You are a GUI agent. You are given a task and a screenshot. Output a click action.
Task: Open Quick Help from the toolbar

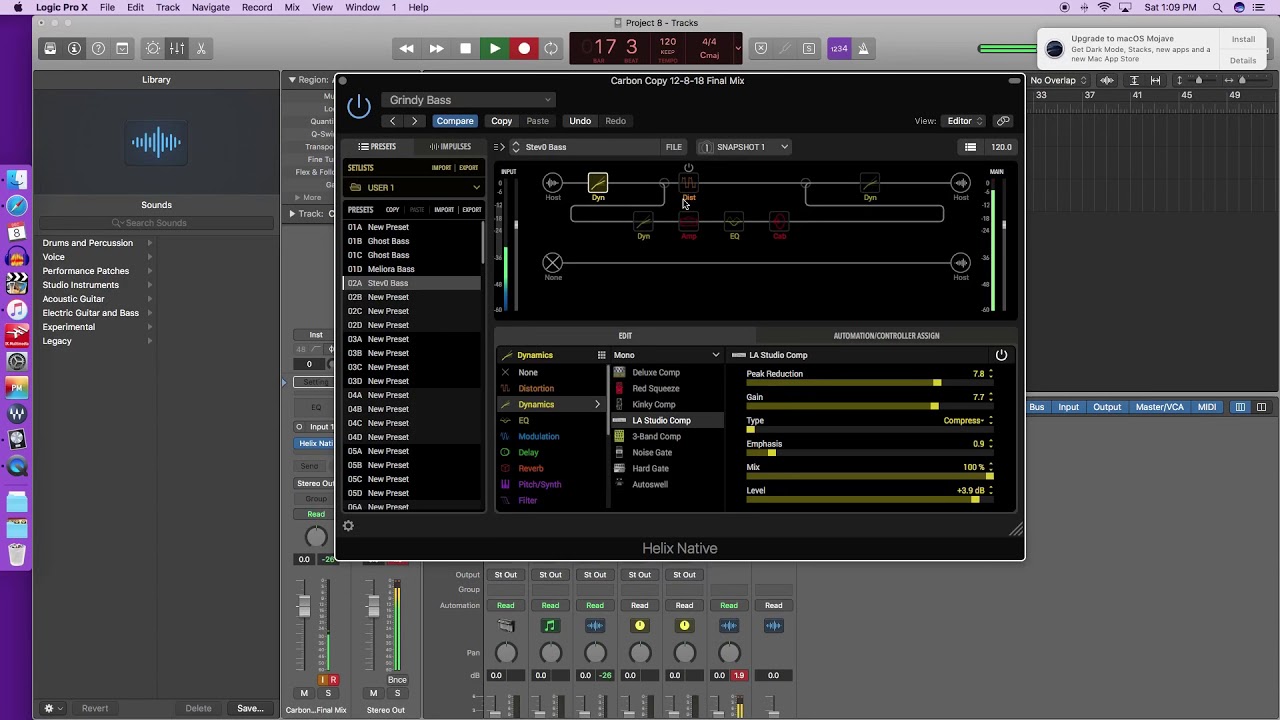[x=98, y=48]
